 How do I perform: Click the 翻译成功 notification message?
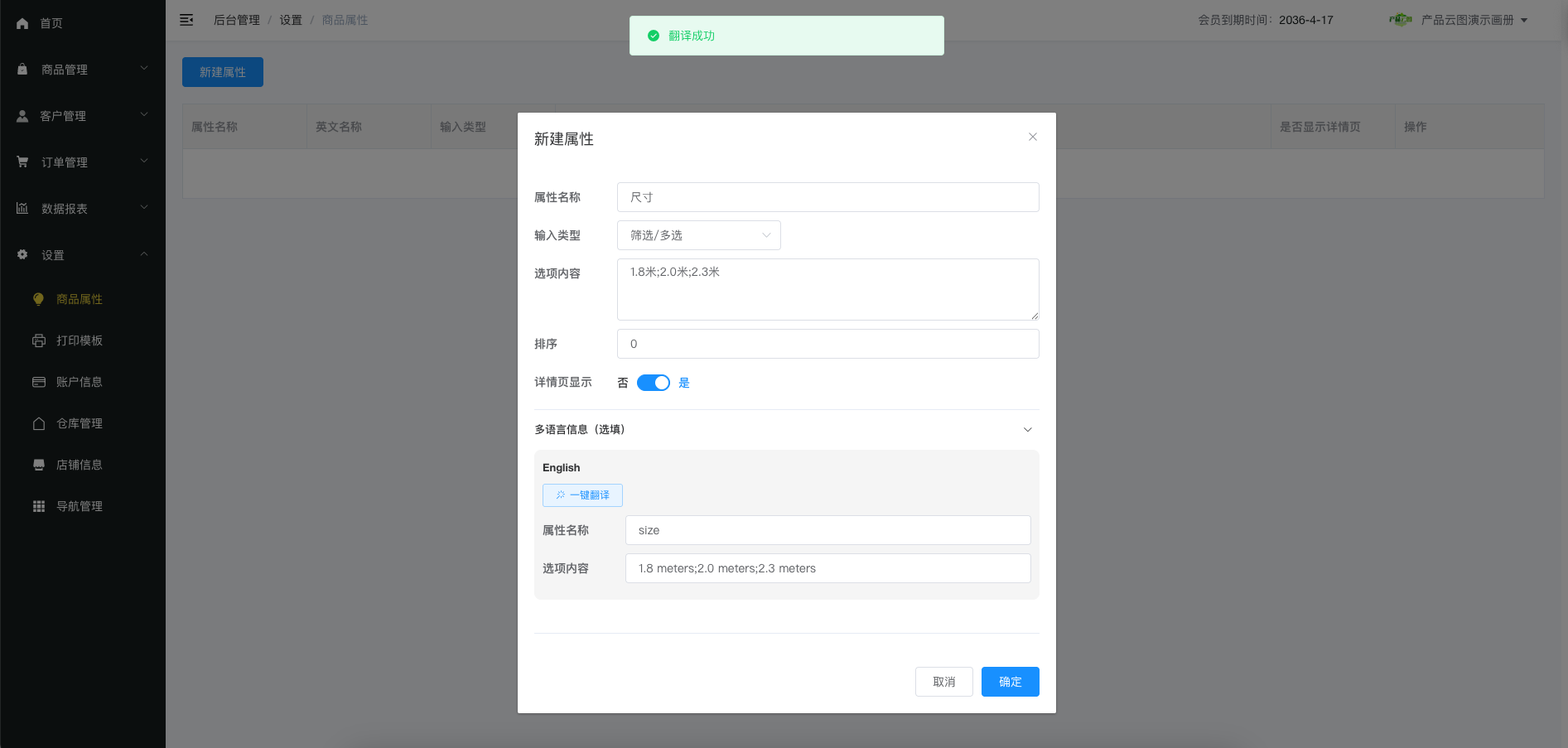tap(787, 36)
